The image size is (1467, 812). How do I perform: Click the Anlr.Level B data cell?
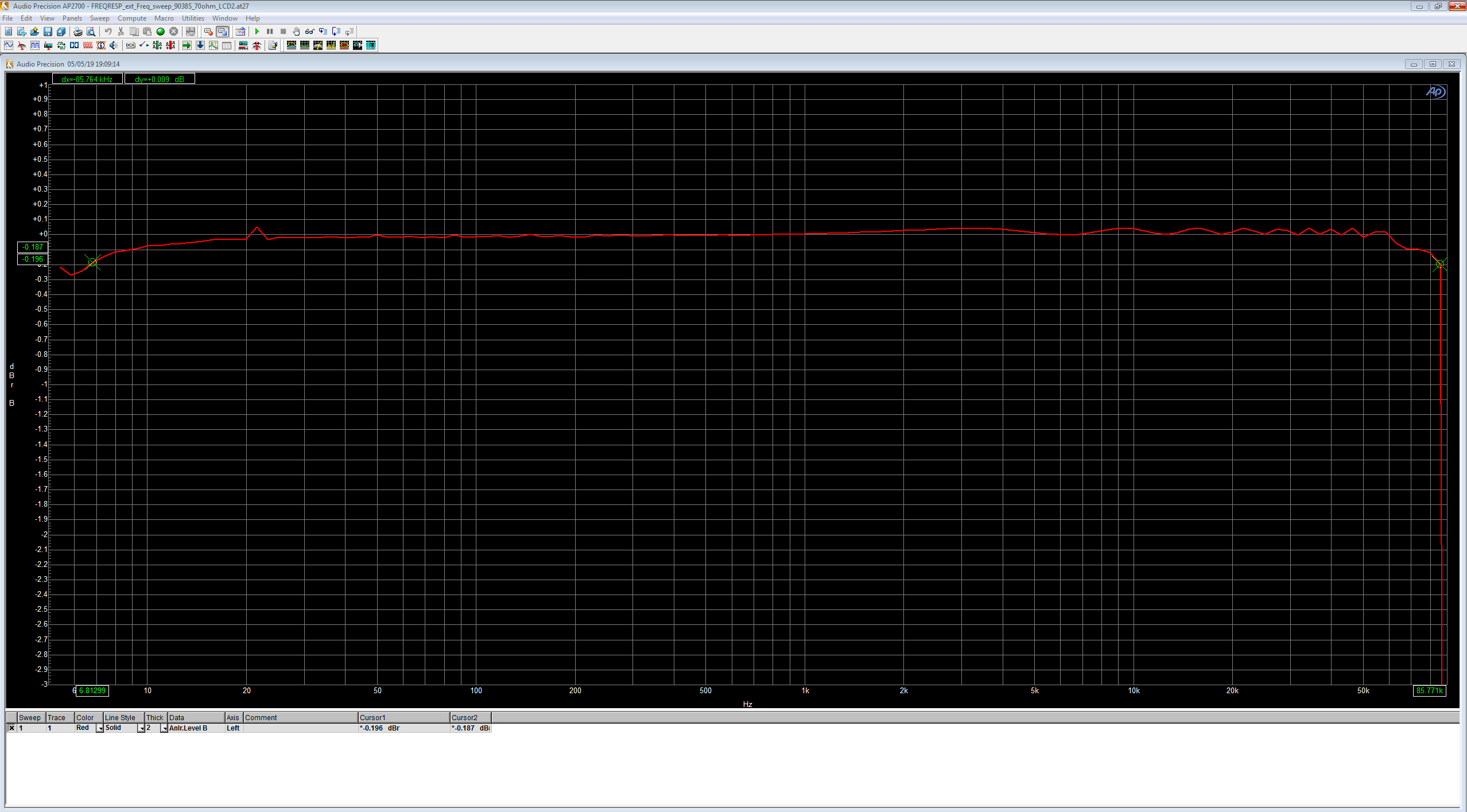(196, 728)
